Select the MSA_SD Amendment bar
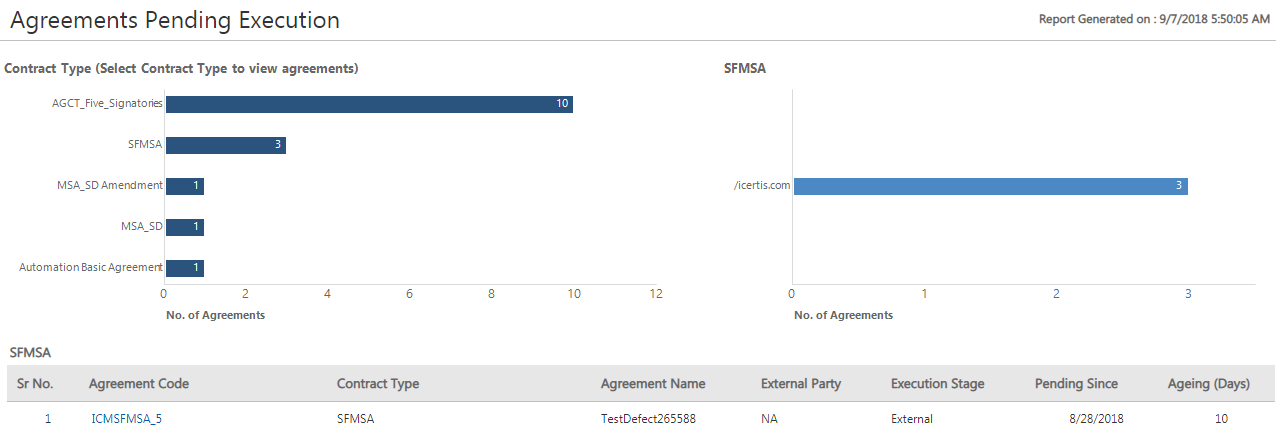The image size is (1276, 433). pyautogui.click(x=184, y=187)
